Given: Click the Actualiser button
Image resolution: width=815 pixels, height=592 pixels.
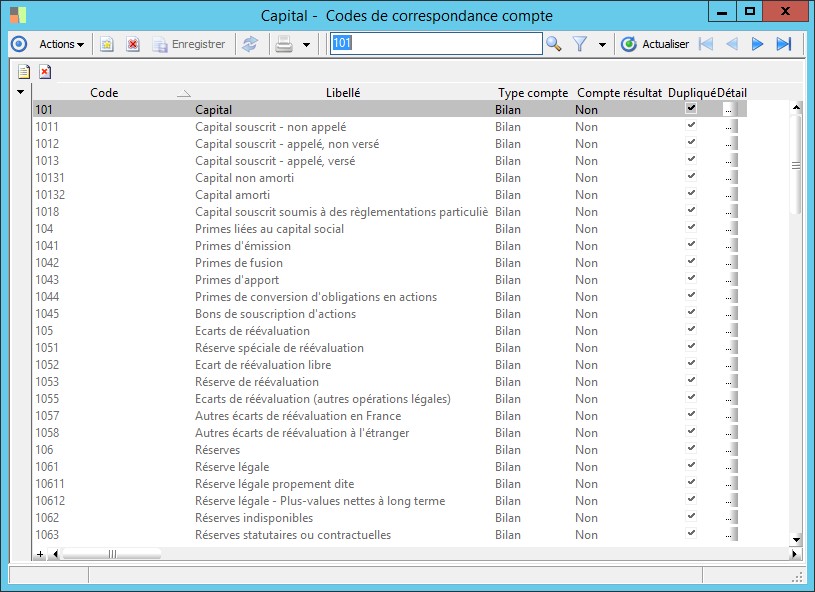Looking at the screenshot, I should [x=656, y=44].
